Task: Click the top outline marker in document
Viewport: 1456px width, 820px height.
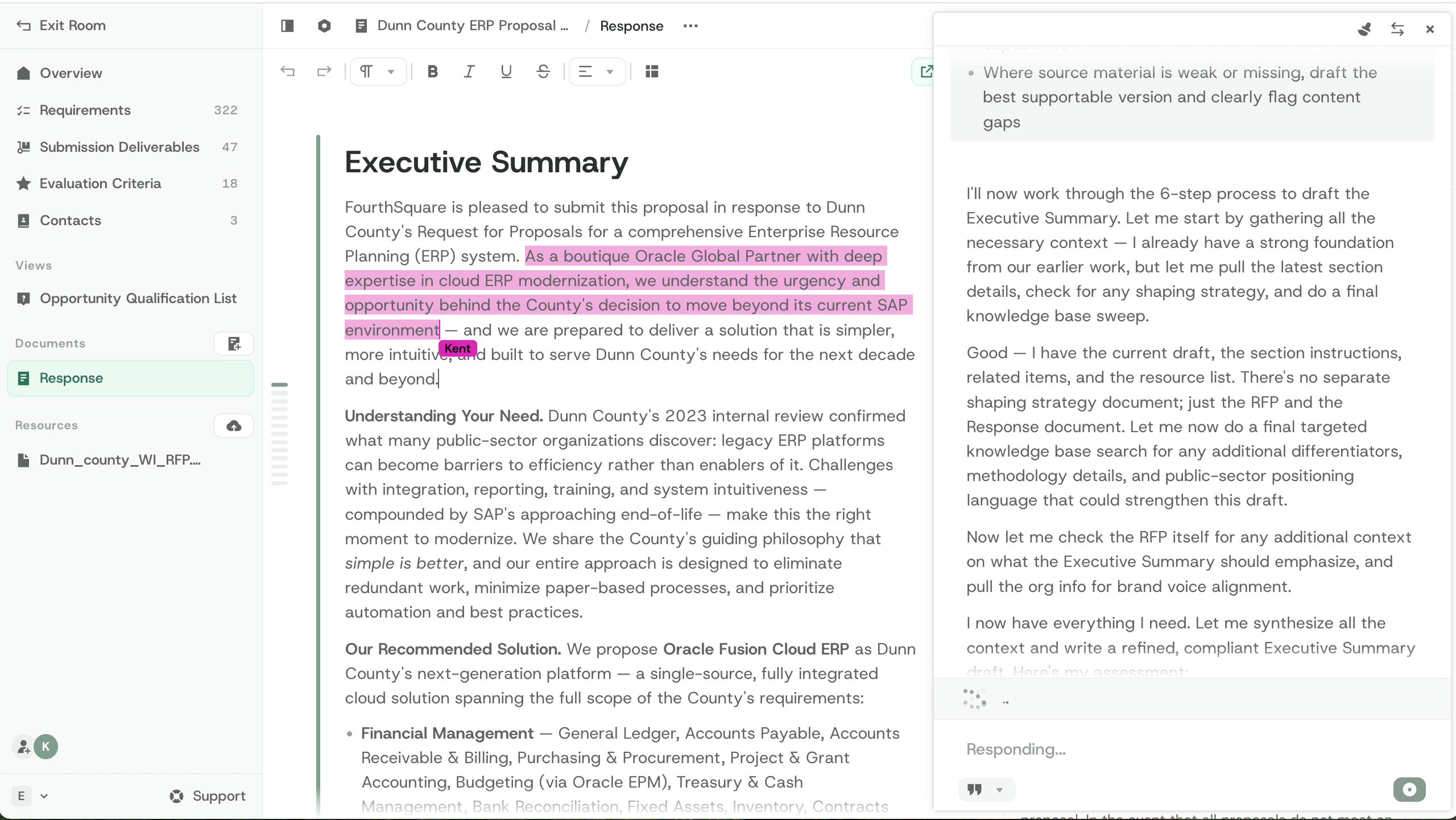Action: click(279, 385)
